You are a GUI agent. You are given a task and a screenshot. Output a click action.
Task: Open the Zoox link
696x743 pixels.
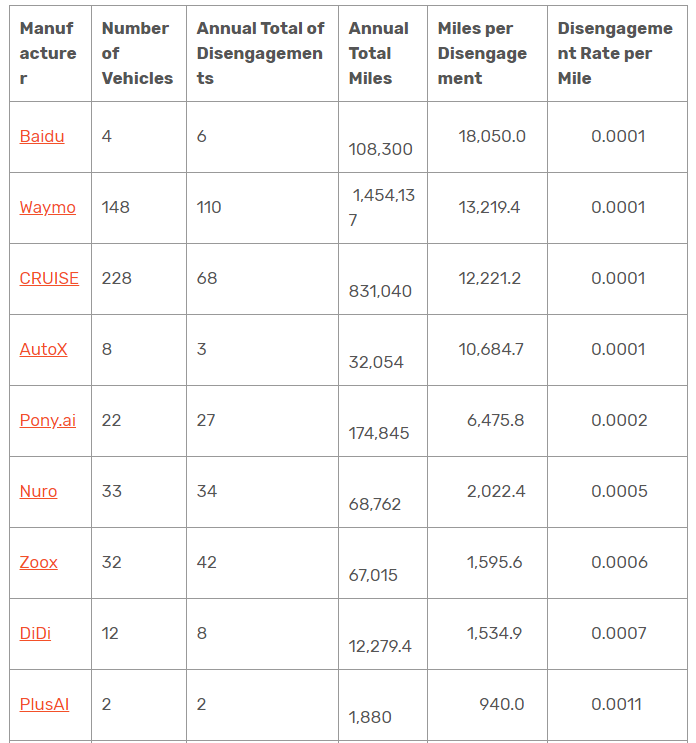tap(38, 562)
